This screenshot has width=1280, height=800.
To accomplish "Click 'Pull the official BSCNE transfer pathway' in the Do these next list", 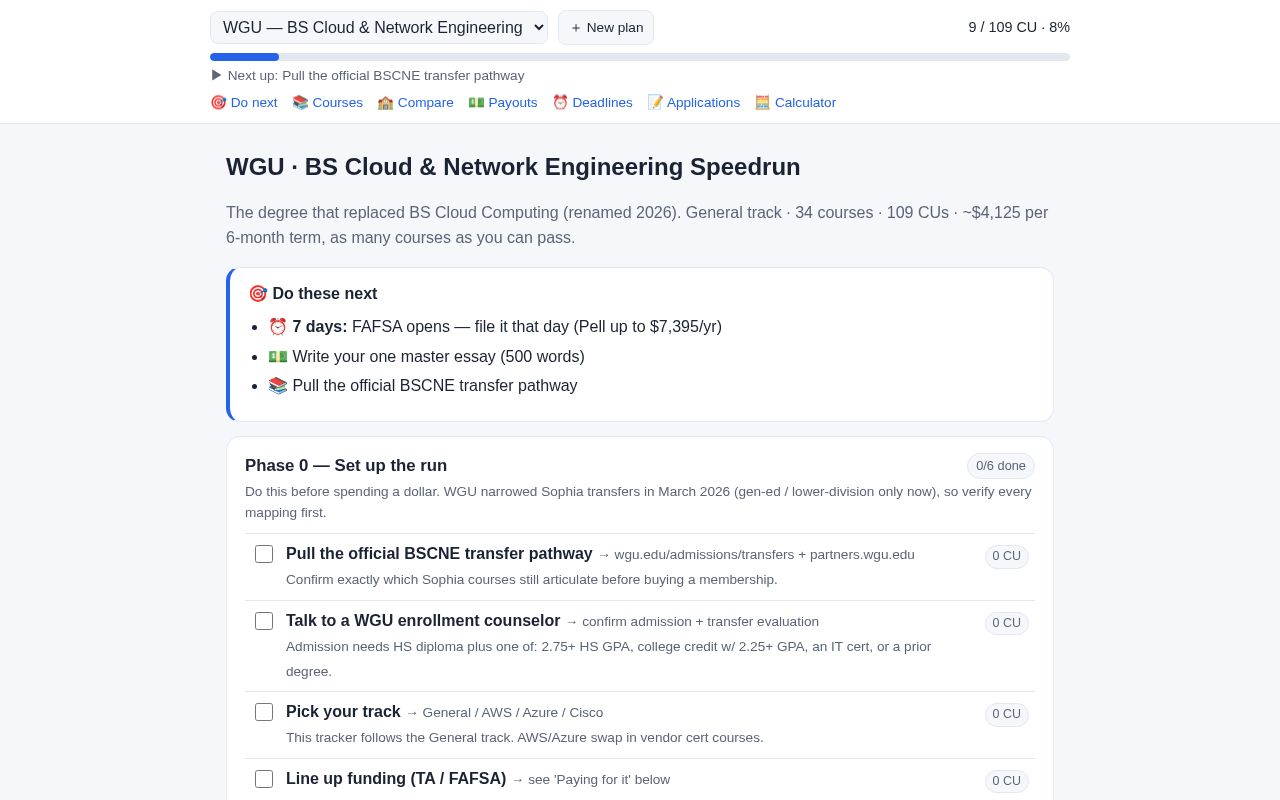I will click(x=423, y=386).
